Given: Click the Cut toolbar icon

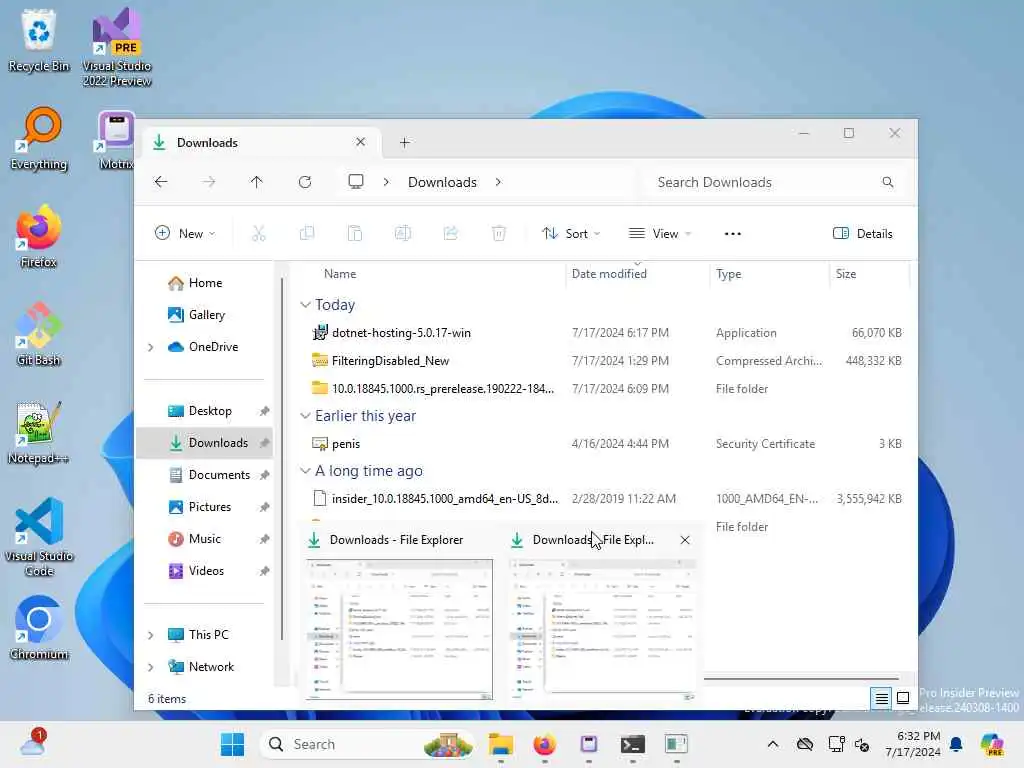Looking at the screenshot, I should tap(259, 233).
